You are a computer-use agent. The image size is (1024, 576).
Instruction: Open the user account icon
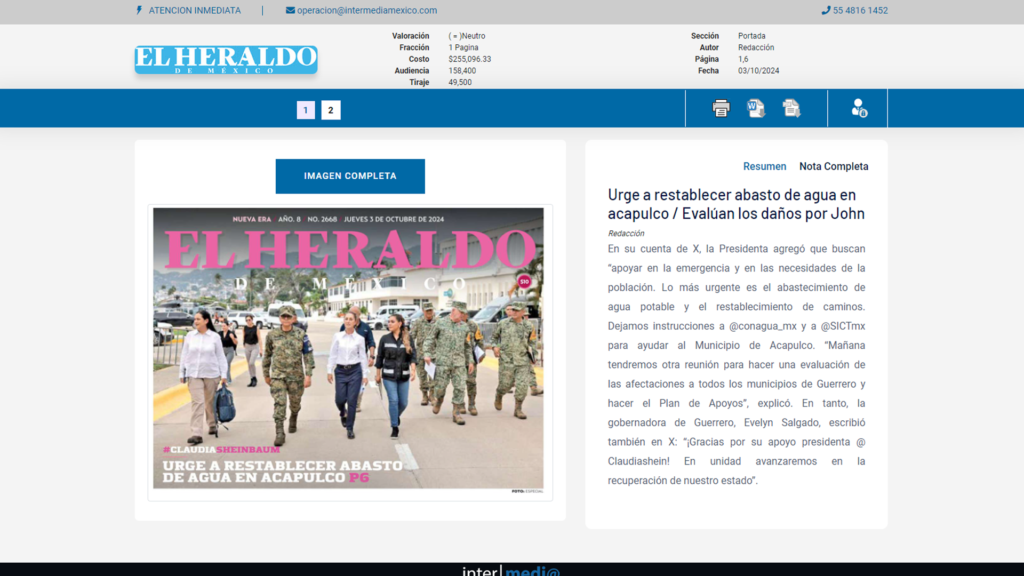[x=859, y=108]
